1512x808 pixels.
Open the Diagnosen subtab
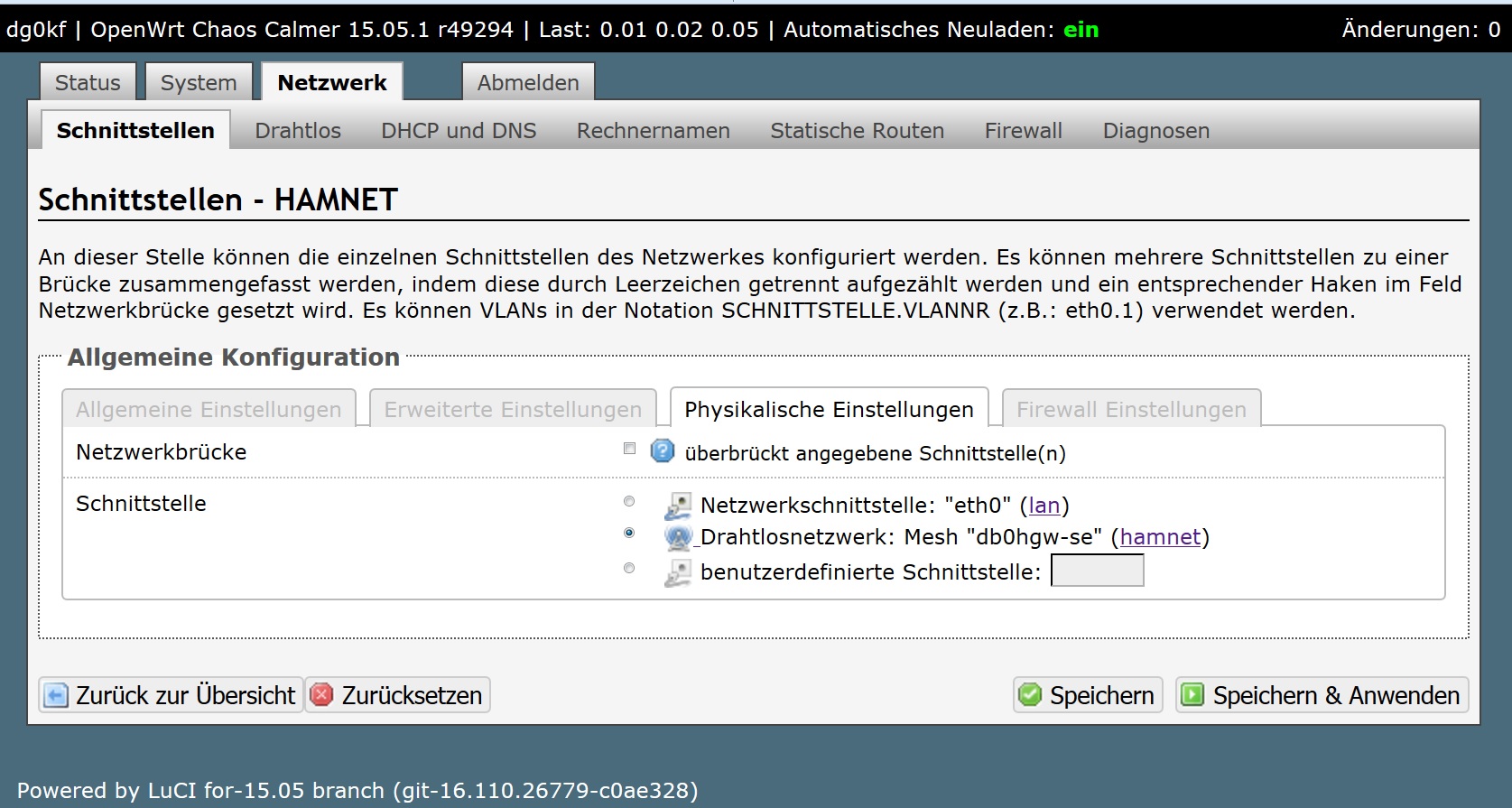coord(1156,131)
